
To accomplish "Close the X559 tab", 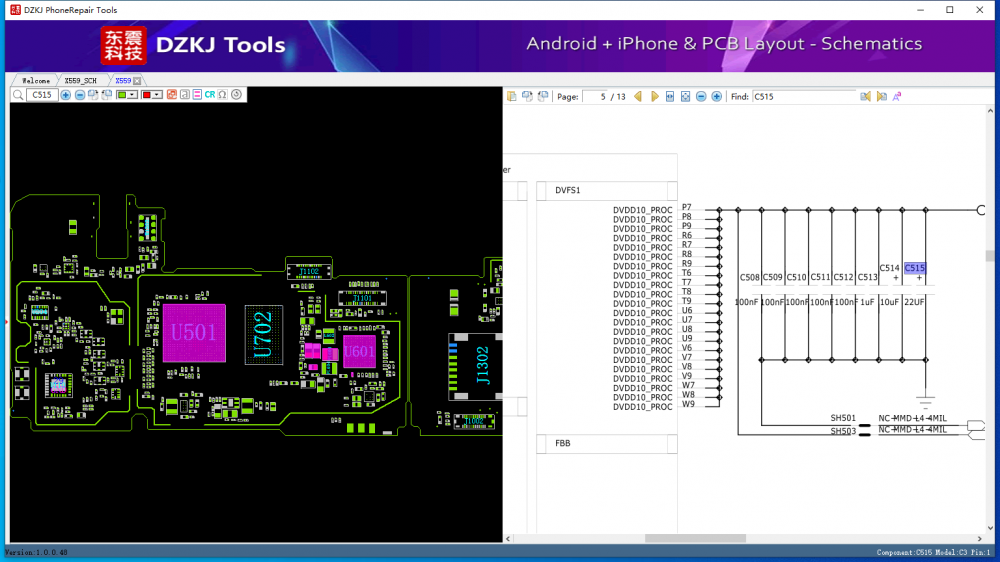I will point(137,80).
